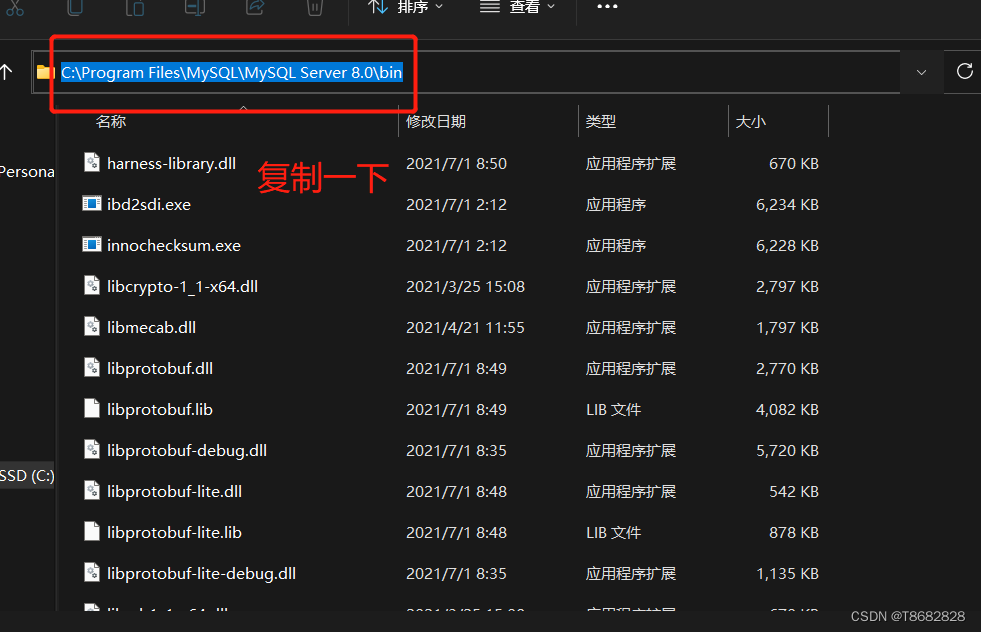Screen dimensions: 981x632
Task: Click the 2021/7/1 8:50 date cell
Action: click(457, 163)
